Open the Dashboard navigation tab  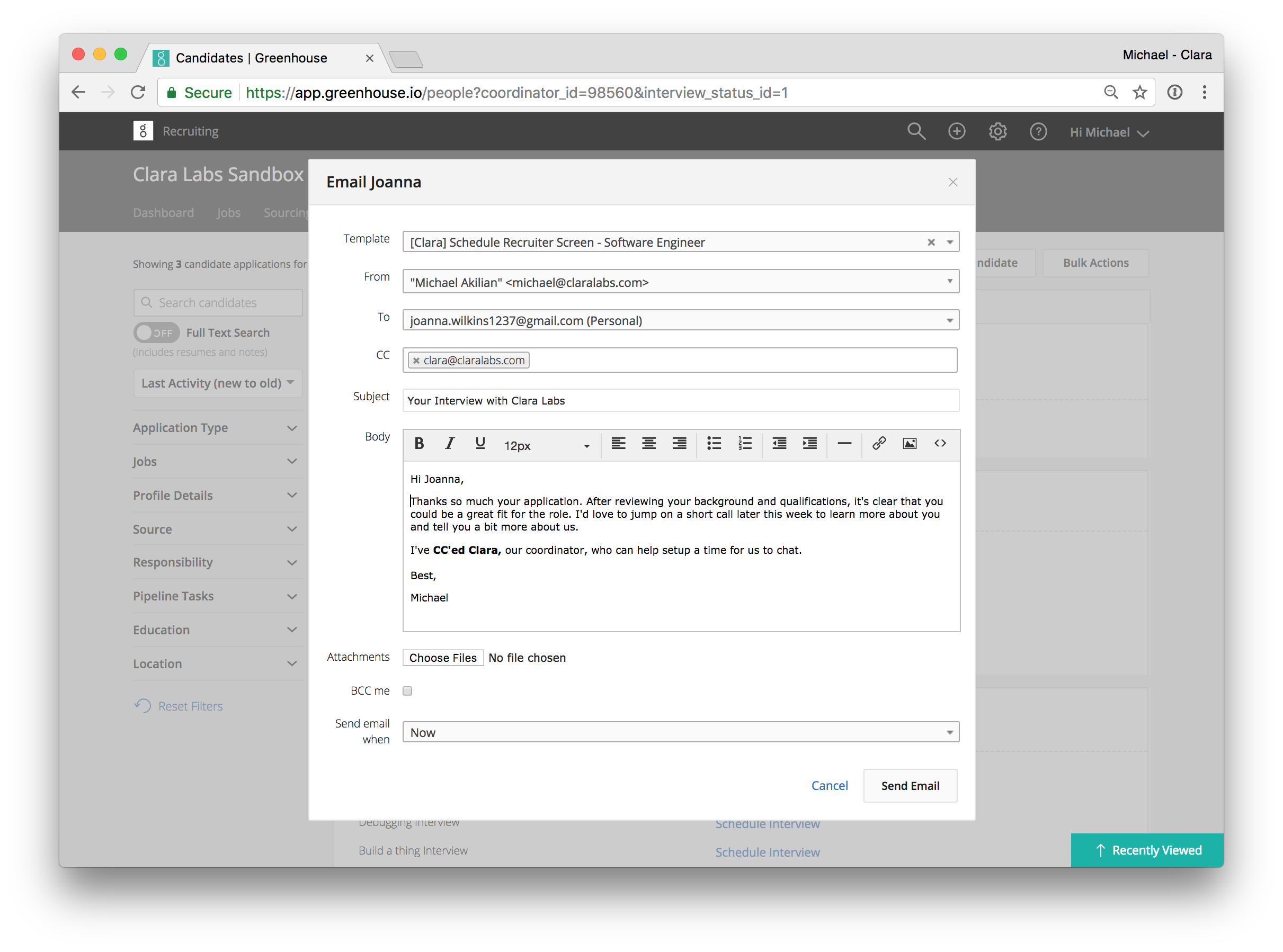[x=163, y=213]
